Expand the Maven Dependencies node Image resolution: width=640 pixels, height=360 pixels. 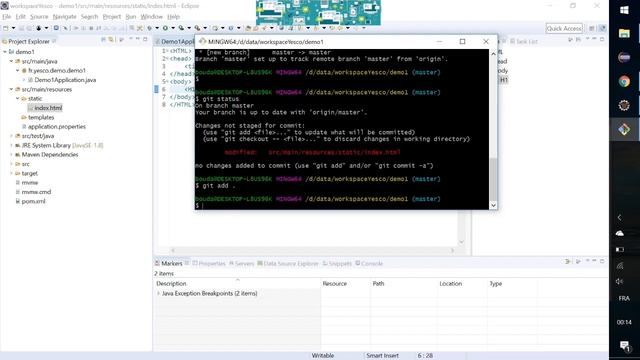(11, 155)
